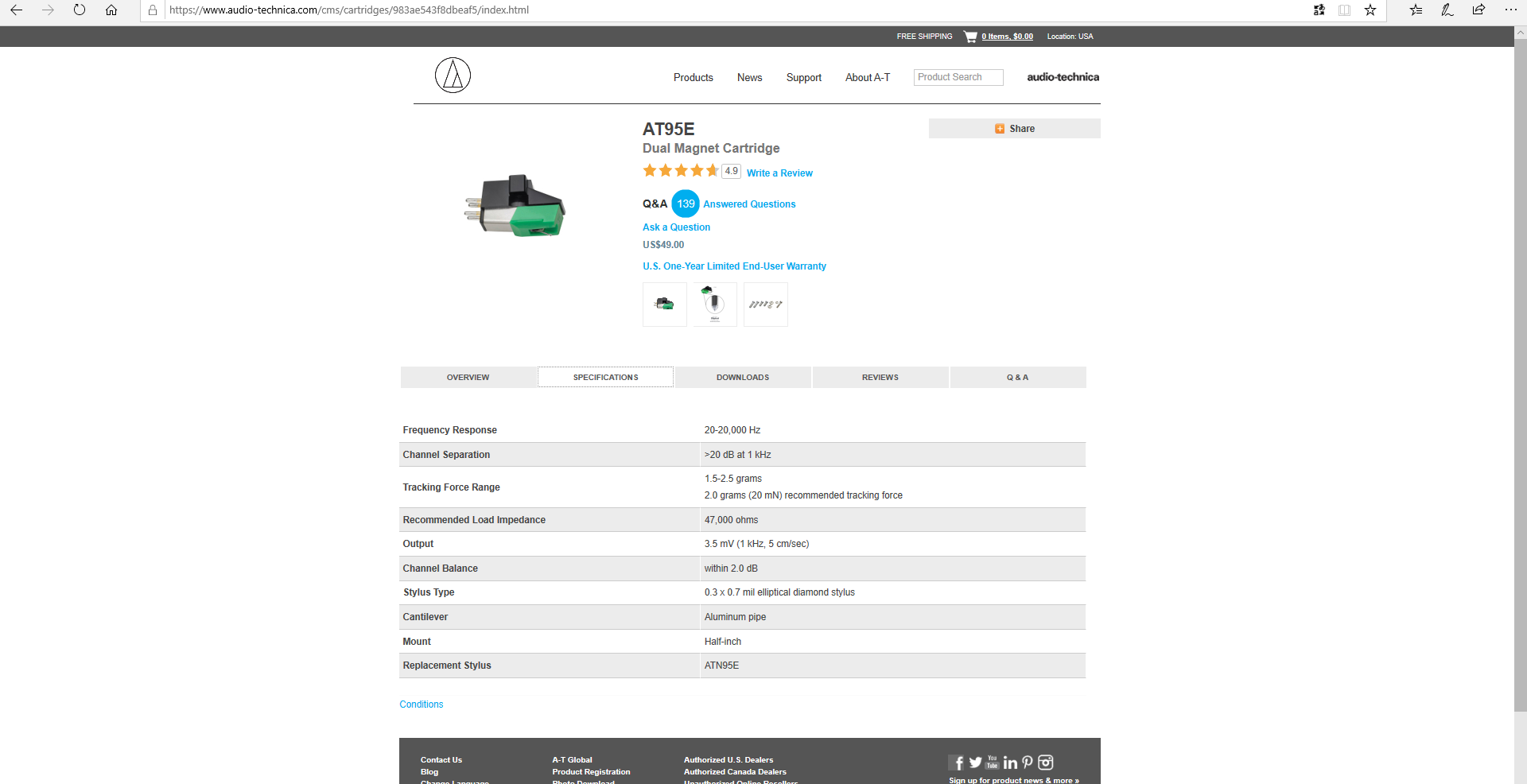Go to browser home page icon

click(111, 10)
